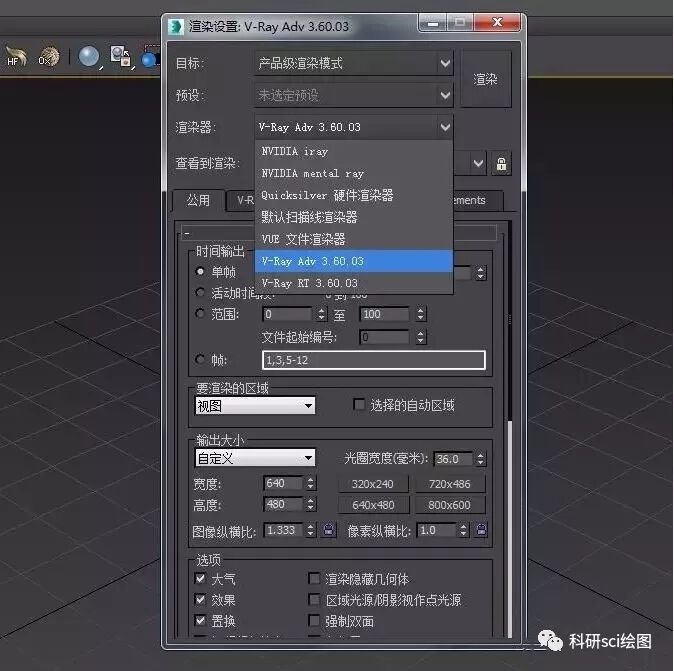The image size is (674, 671).
Task: Open the 预设 preset dropdown
Action: point(354,95)
